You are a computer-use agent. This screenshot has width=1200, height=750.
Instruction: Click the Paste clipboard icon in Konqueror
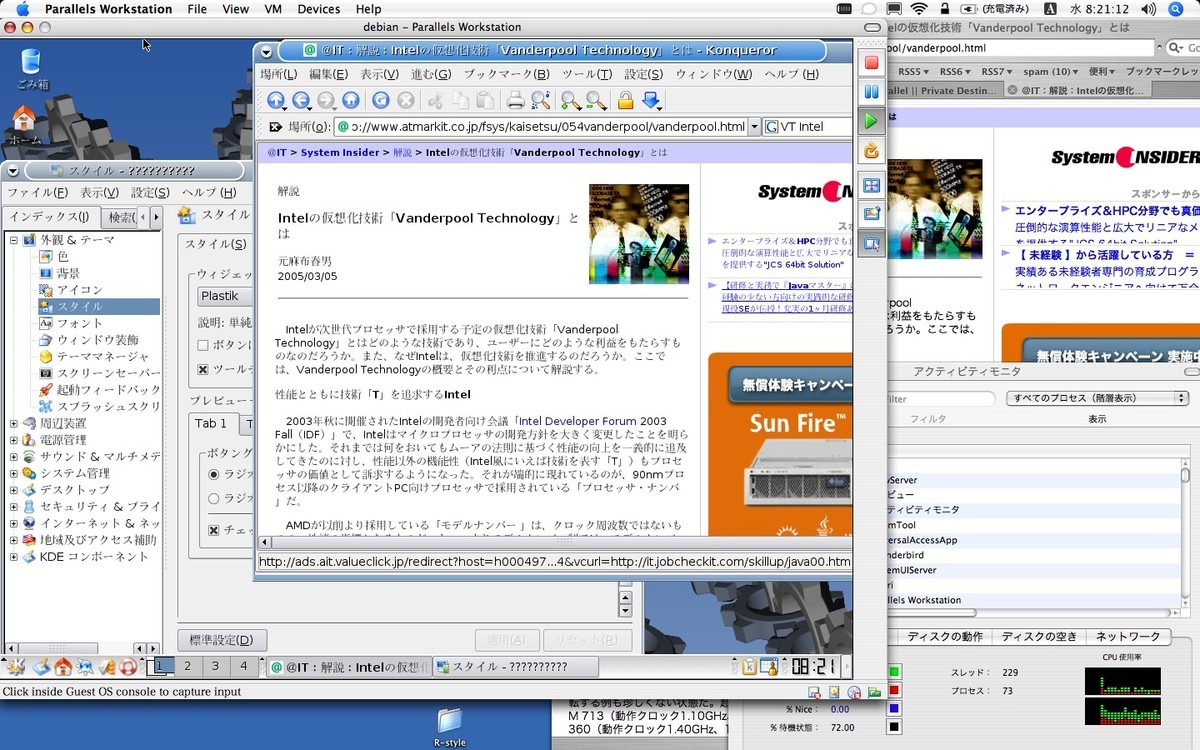tap(484, 100)
